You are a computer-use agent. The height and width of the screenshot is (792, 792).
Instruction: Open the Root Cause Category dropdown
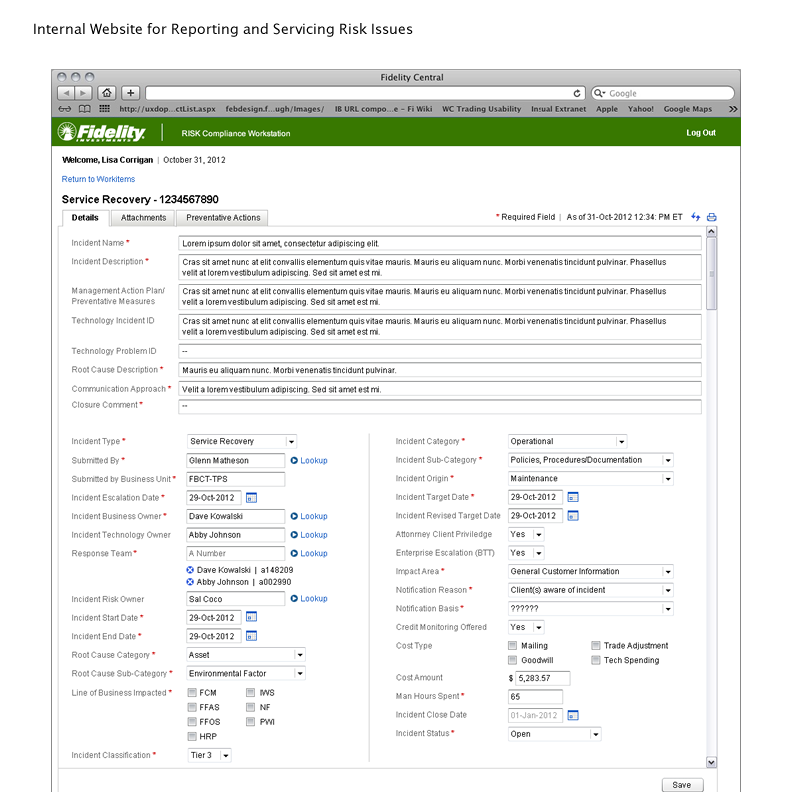[299, 655]
